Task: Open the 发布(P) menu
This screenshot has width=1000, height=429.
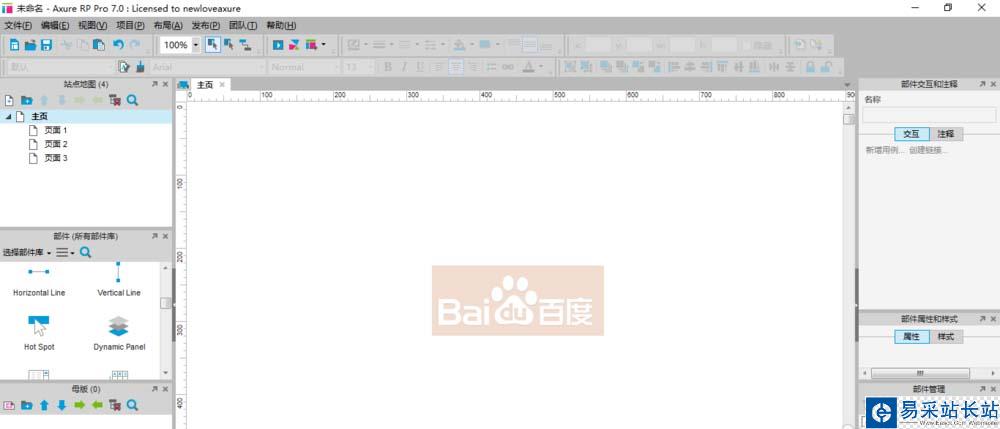Action: click(205, 25)
